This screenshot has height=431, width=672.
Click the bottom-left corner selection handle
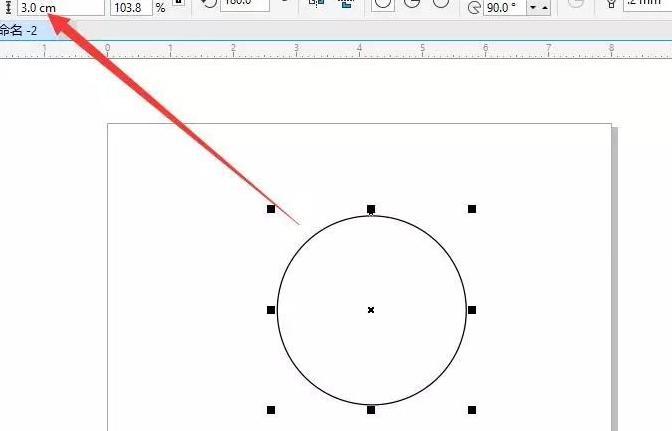[x=271, y=410]
